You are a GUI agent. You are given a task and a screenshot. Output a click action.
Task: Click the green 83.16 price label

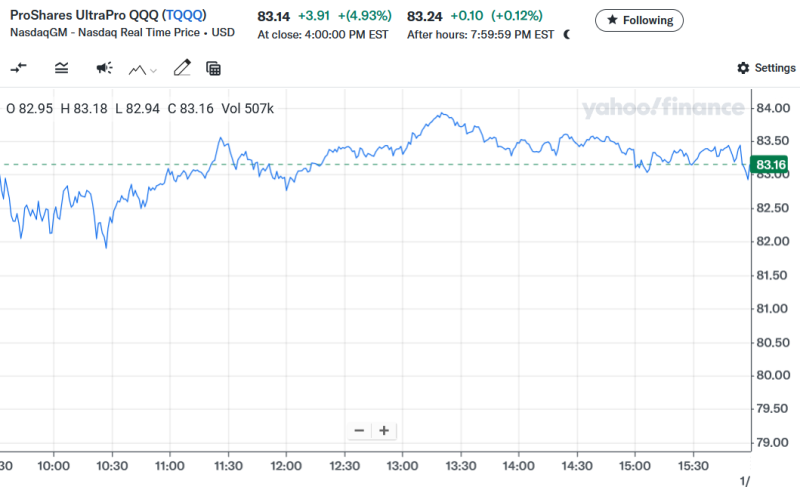(771, 165)
